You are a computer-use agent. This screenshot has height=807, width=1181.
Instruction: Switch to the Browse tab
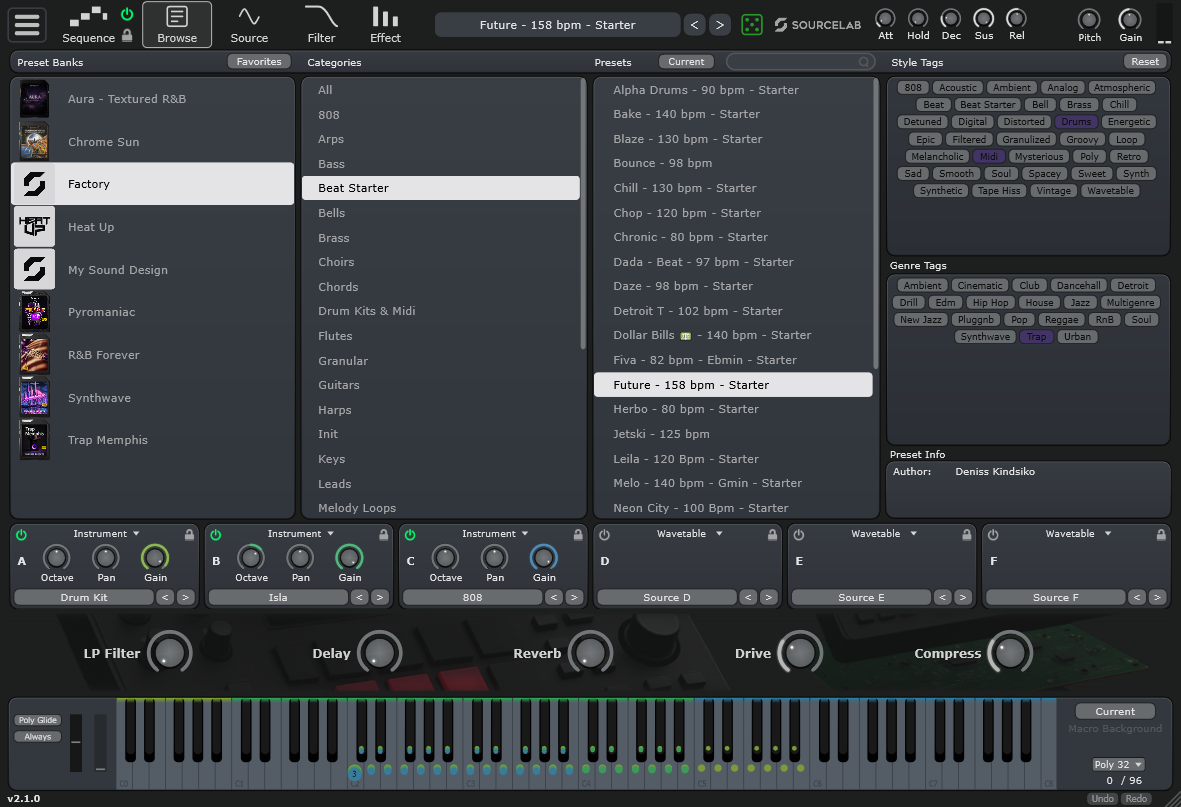tap(176, 24)
